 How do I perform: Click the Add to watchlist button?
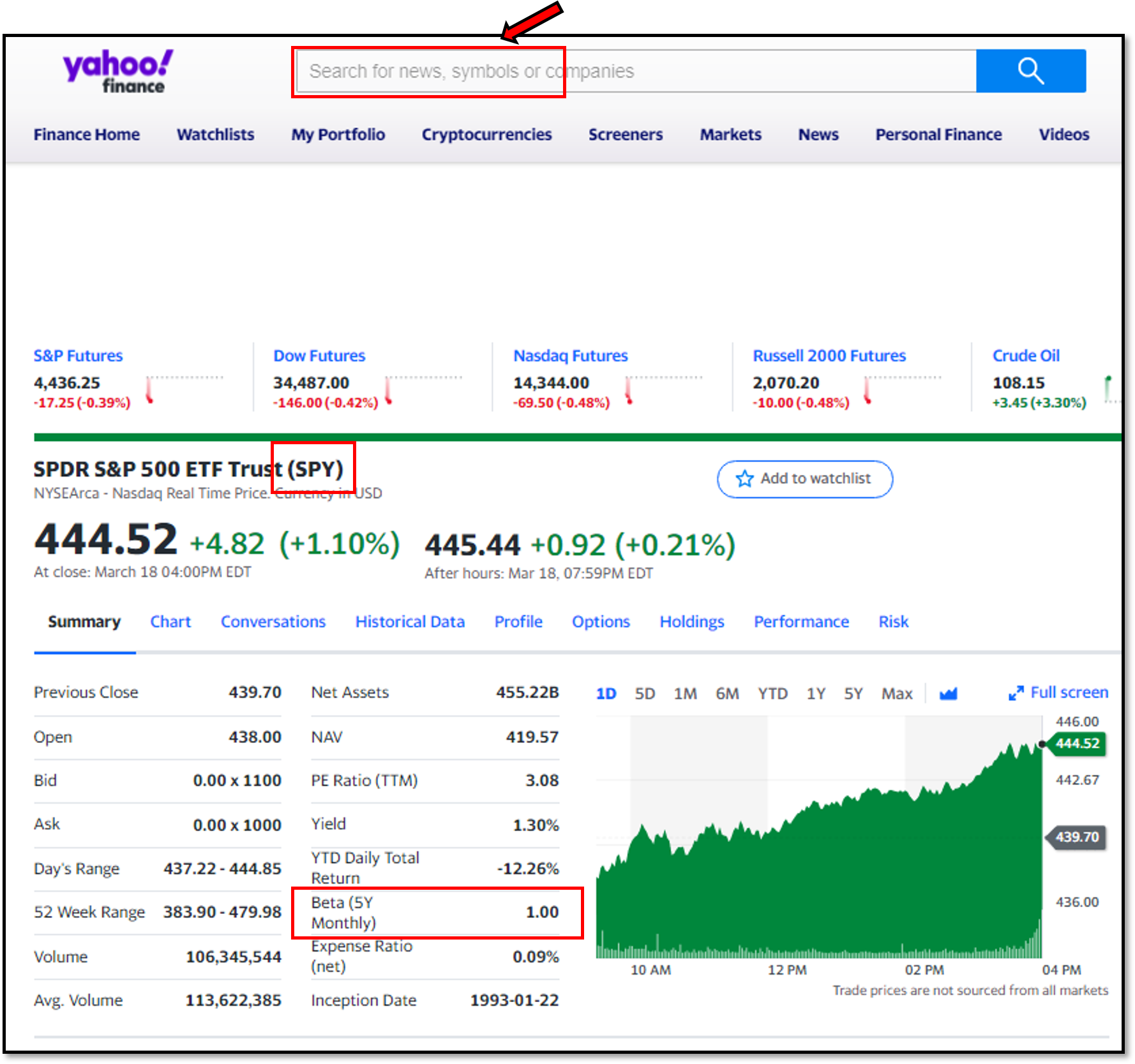pyautogui.click(x=804, y=479)
